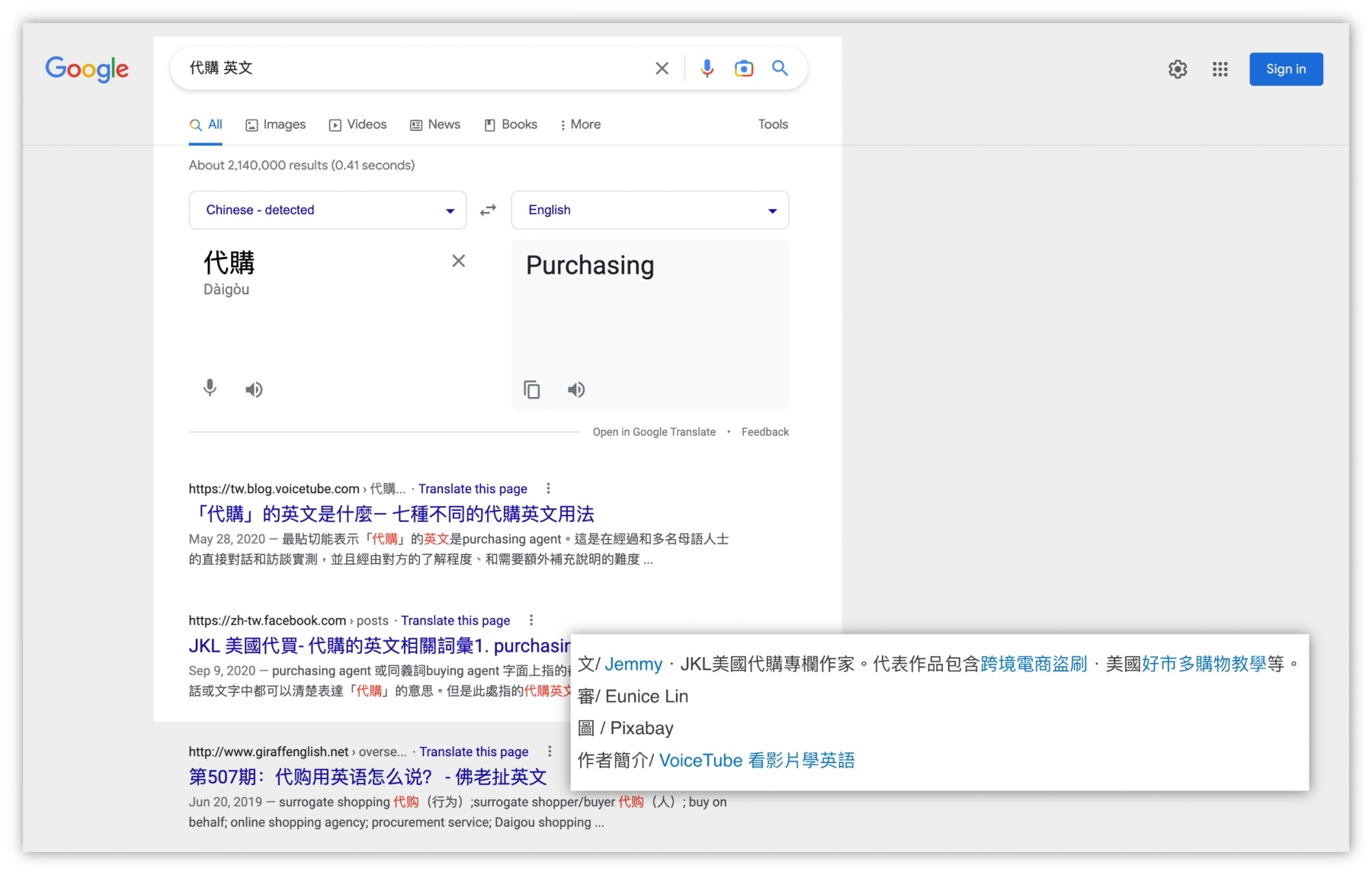
Task: Listen to the English translation audio
Action: coord(576,390)
